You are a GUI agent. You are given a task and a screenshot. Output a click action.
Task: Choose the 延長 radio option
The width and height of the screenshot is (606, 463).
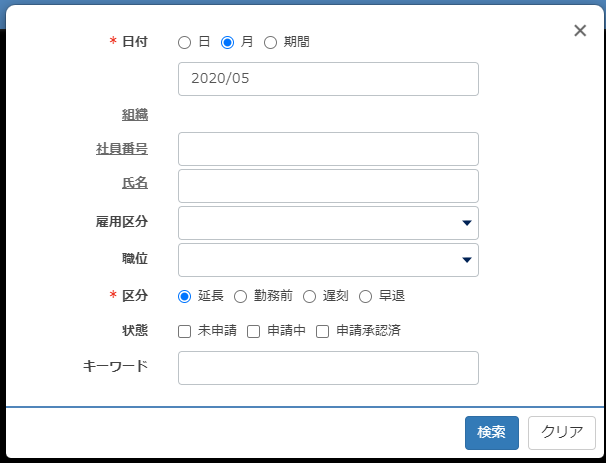pos(184,296)
